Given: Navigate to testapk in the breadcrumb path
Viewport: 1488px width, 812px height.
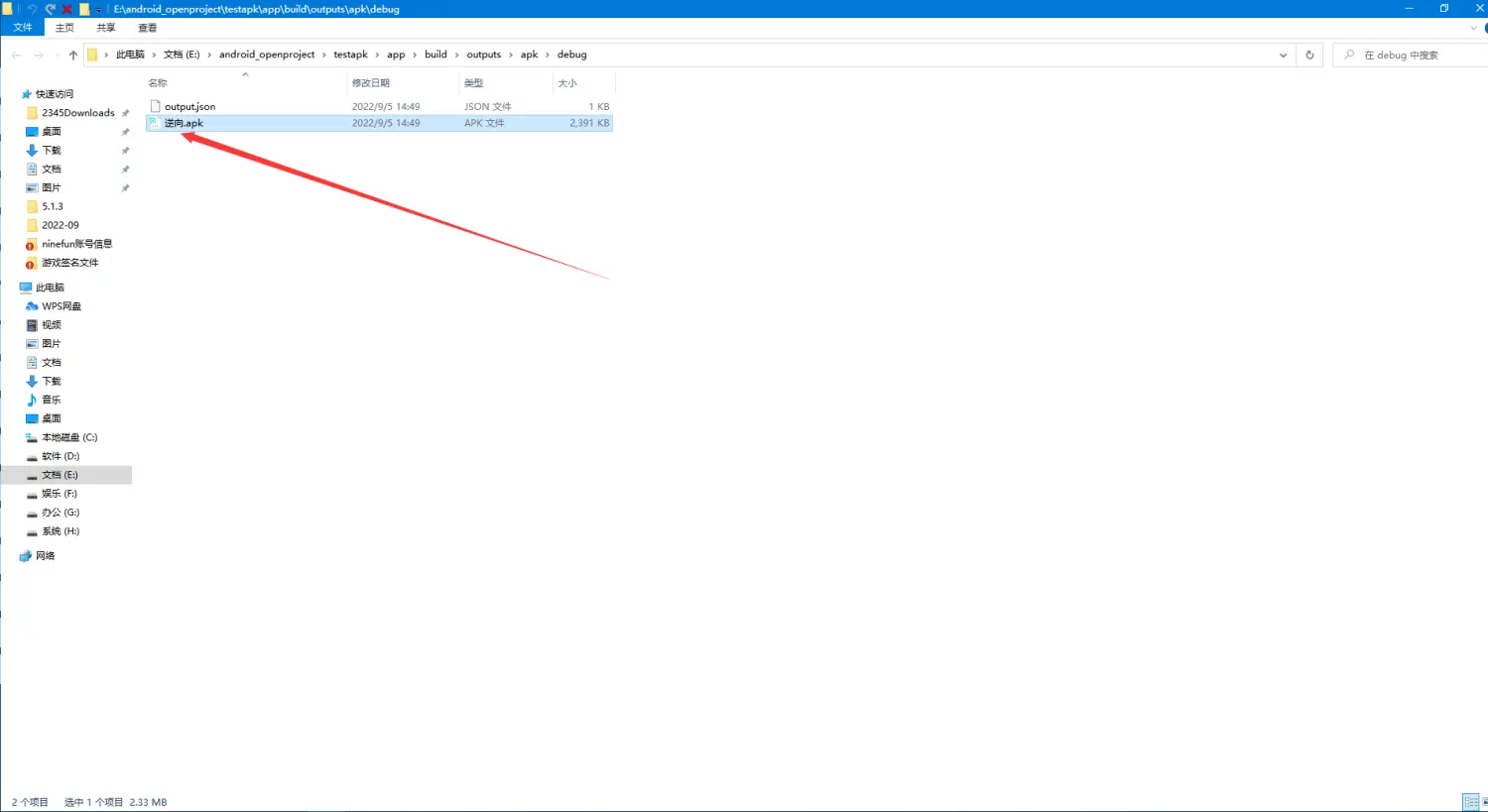Looking at the screenshot, I should 350,55.
